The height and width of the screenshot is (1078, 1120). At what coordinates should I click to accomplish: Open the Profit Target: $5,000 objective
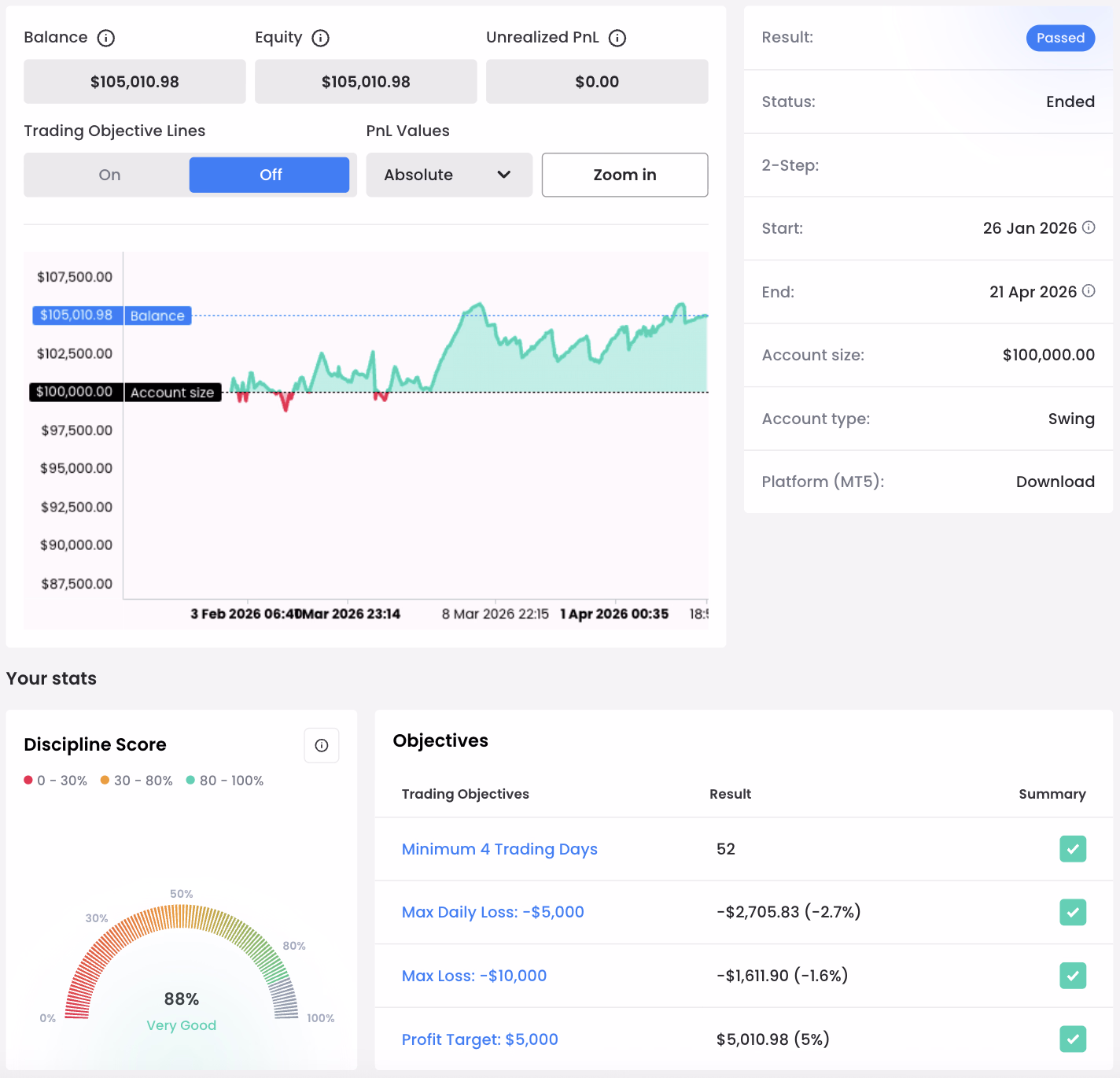pyautogui.click(x=480, y=1039)
